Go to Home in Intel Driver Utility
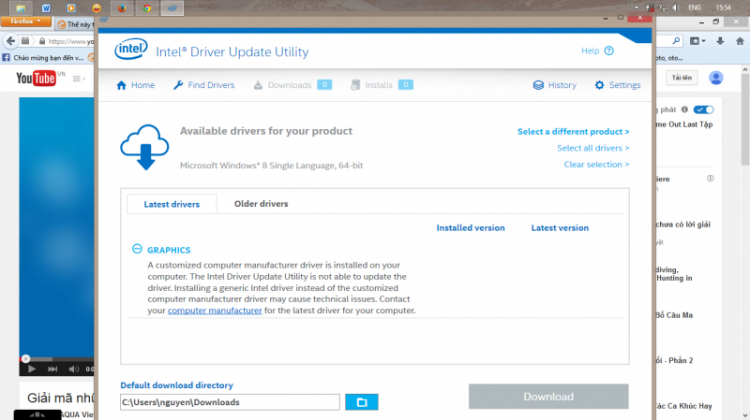This screenshot has width=750, height=420. [135, 85]
